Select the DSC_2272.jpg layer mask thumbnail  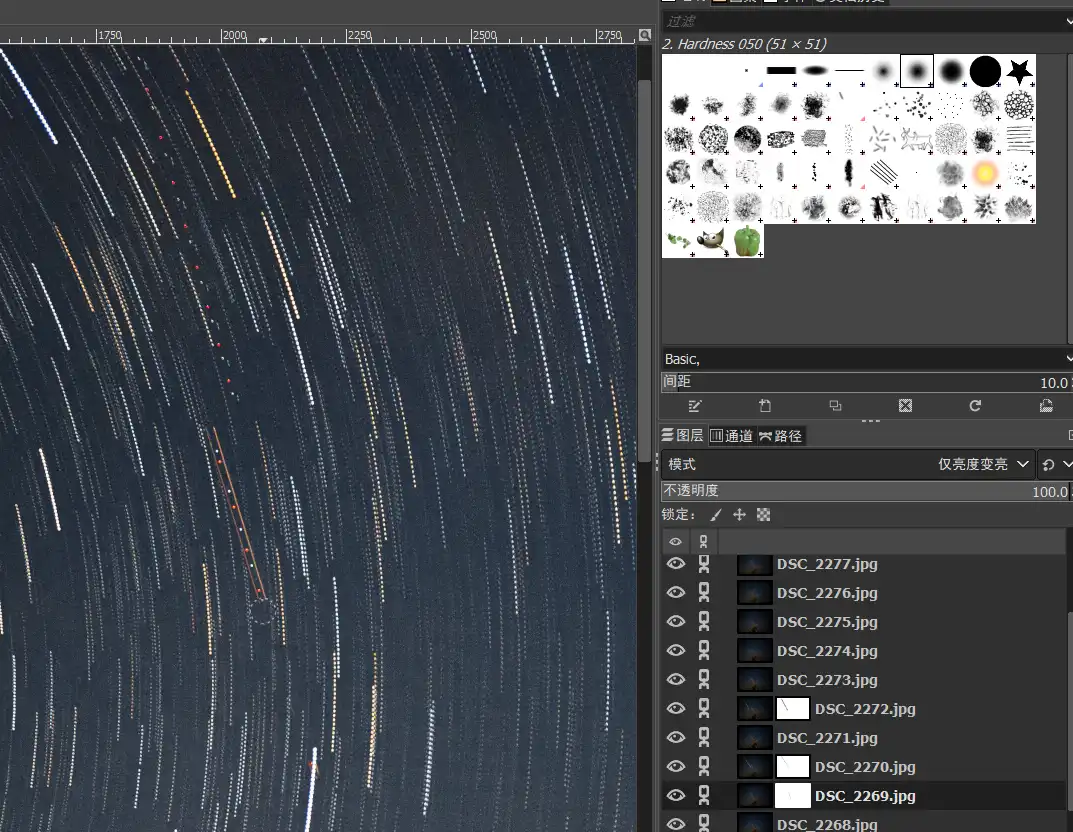pyautogui.click(x=792, y=709)
